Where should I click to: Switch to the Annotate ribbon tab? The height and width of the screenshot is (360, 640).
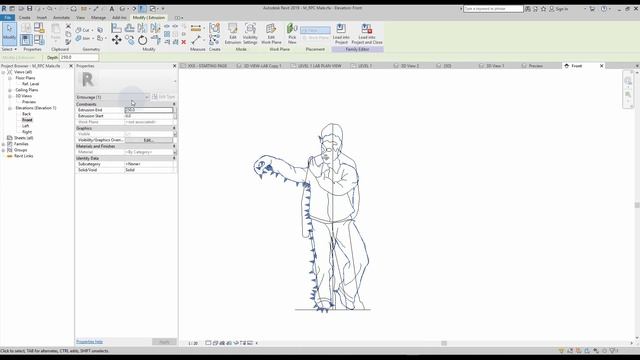tap(61, 18)
